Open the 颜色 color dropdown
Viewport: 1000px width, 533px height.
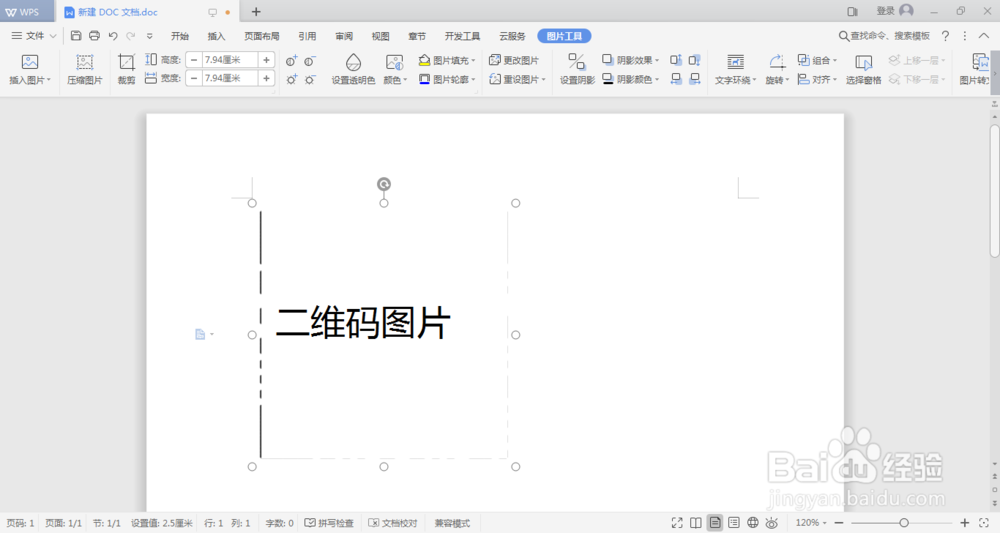[395, 80]
